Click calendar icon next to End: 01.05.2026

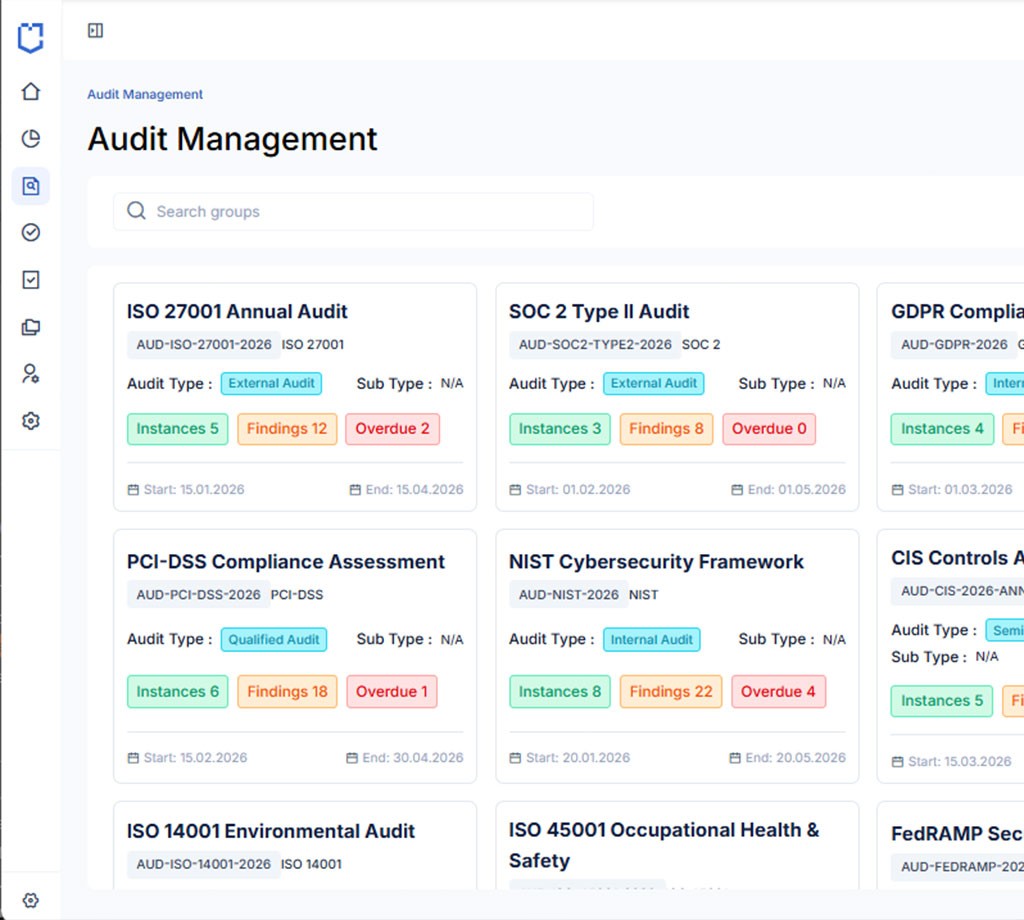click(737, 490)
